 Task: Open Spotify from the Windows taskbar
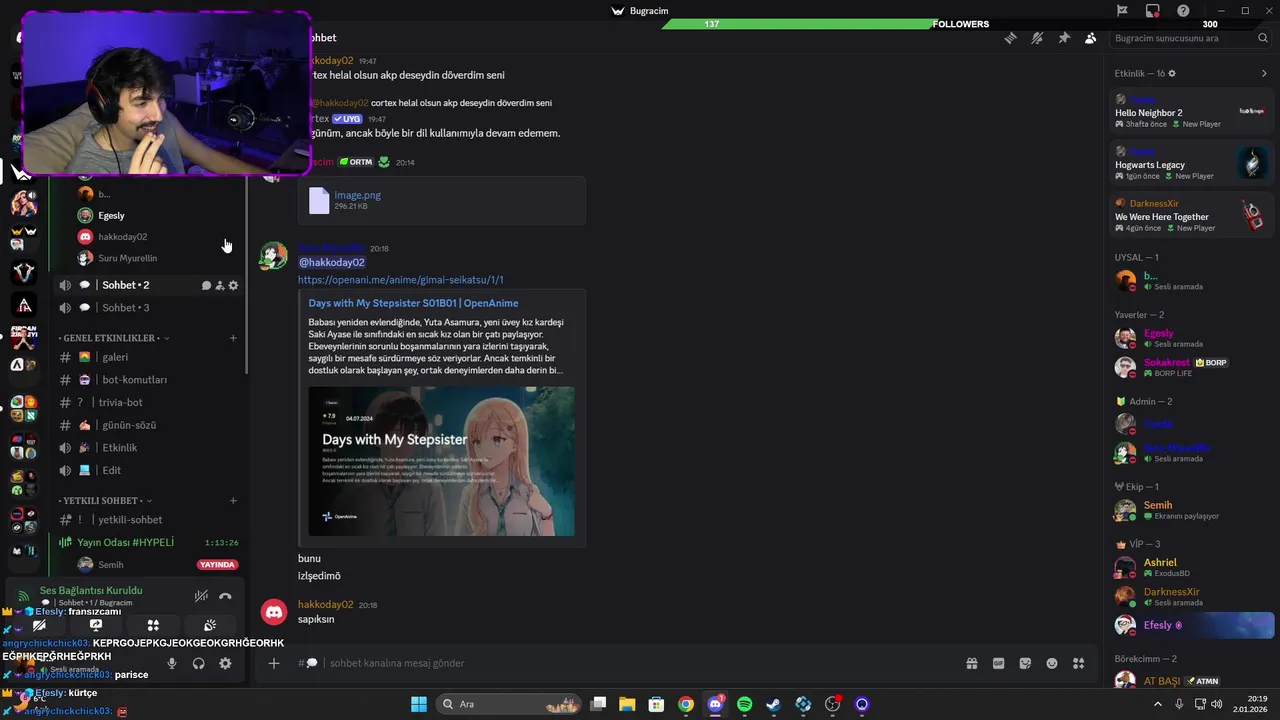click(x=744, y=704)
